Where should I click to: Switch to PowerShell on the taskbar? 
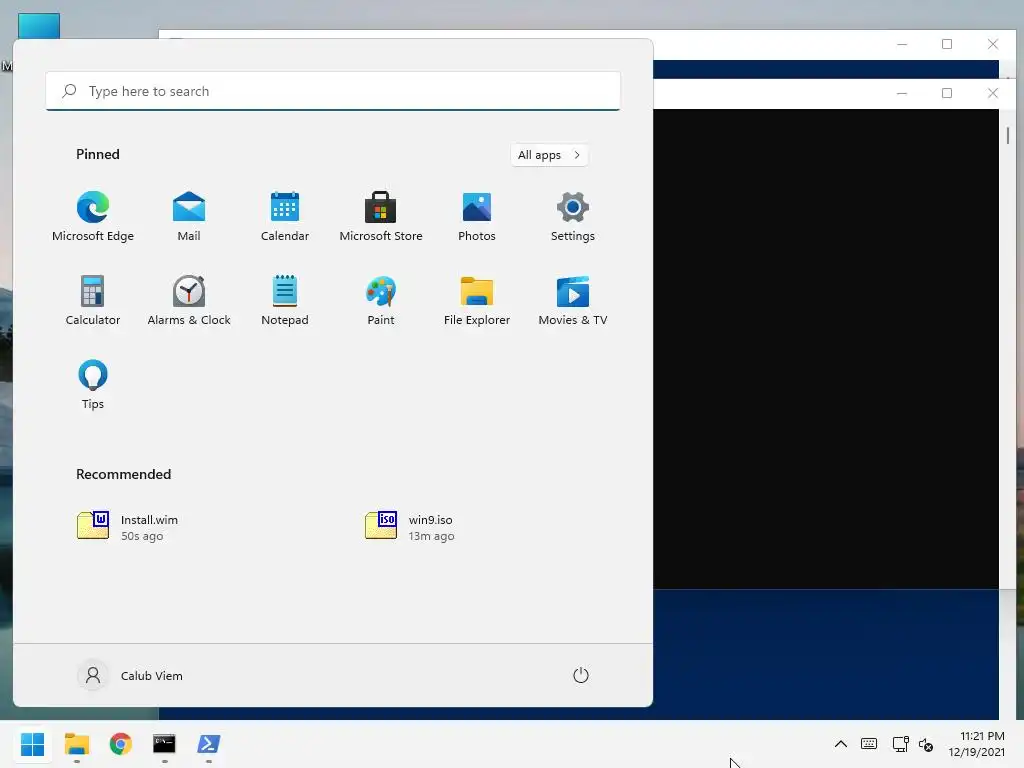click(x=208, y=744)
